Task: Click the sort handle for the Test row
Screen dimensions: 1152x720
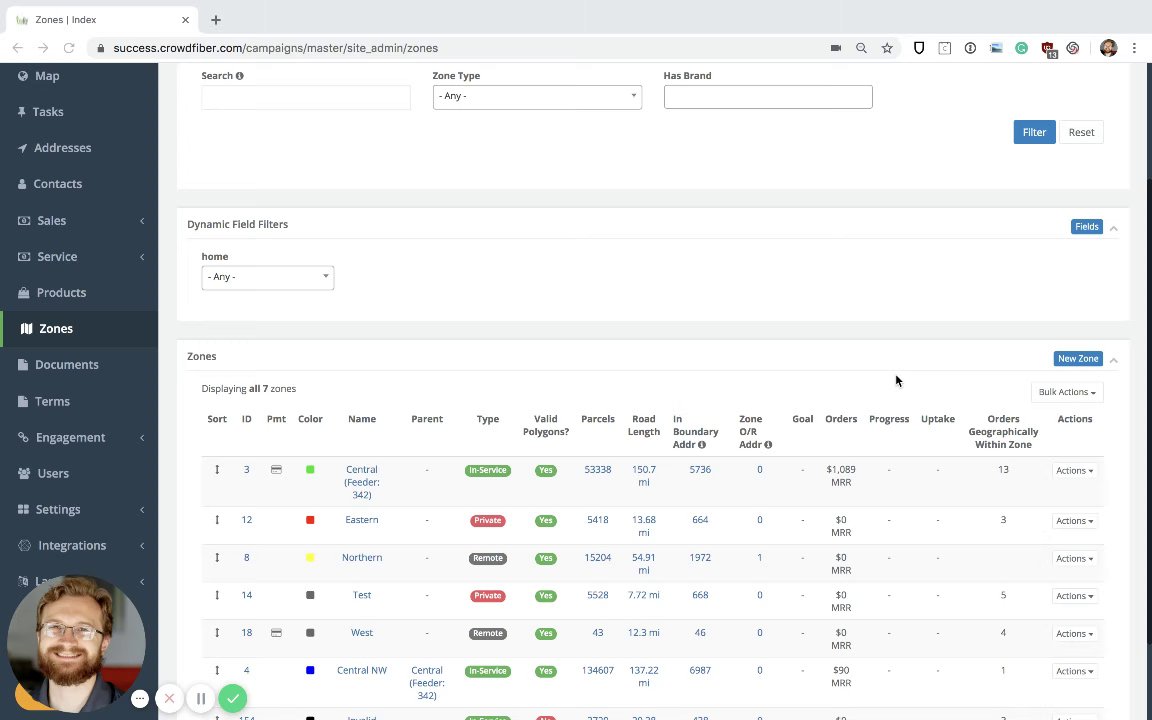Action: (x=217, y=594)
